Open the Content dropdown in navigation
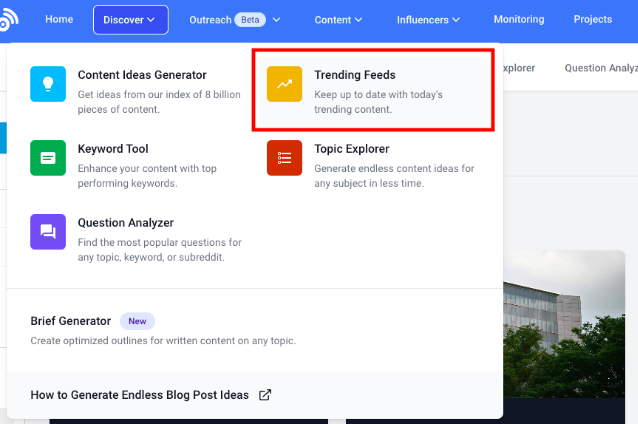Screen dimensions: 638x424 (339, 20)
